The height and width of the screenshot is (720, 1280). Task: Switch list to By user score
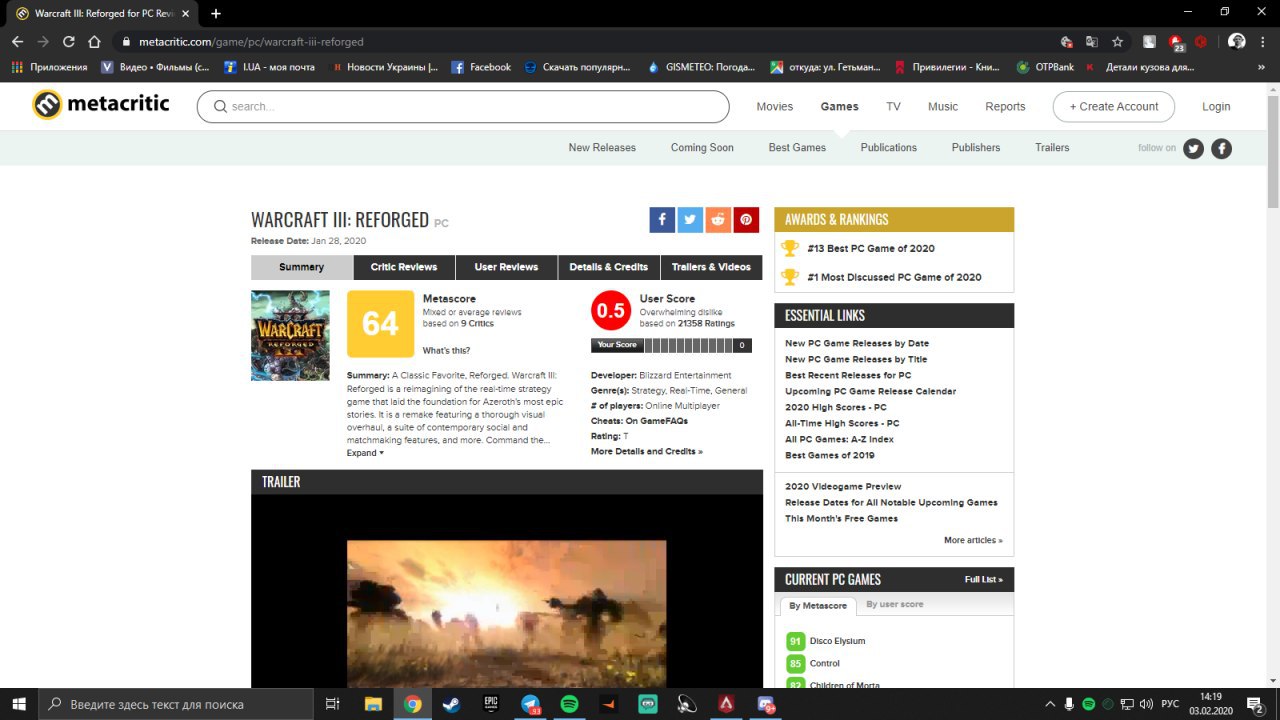pos(895,604)
